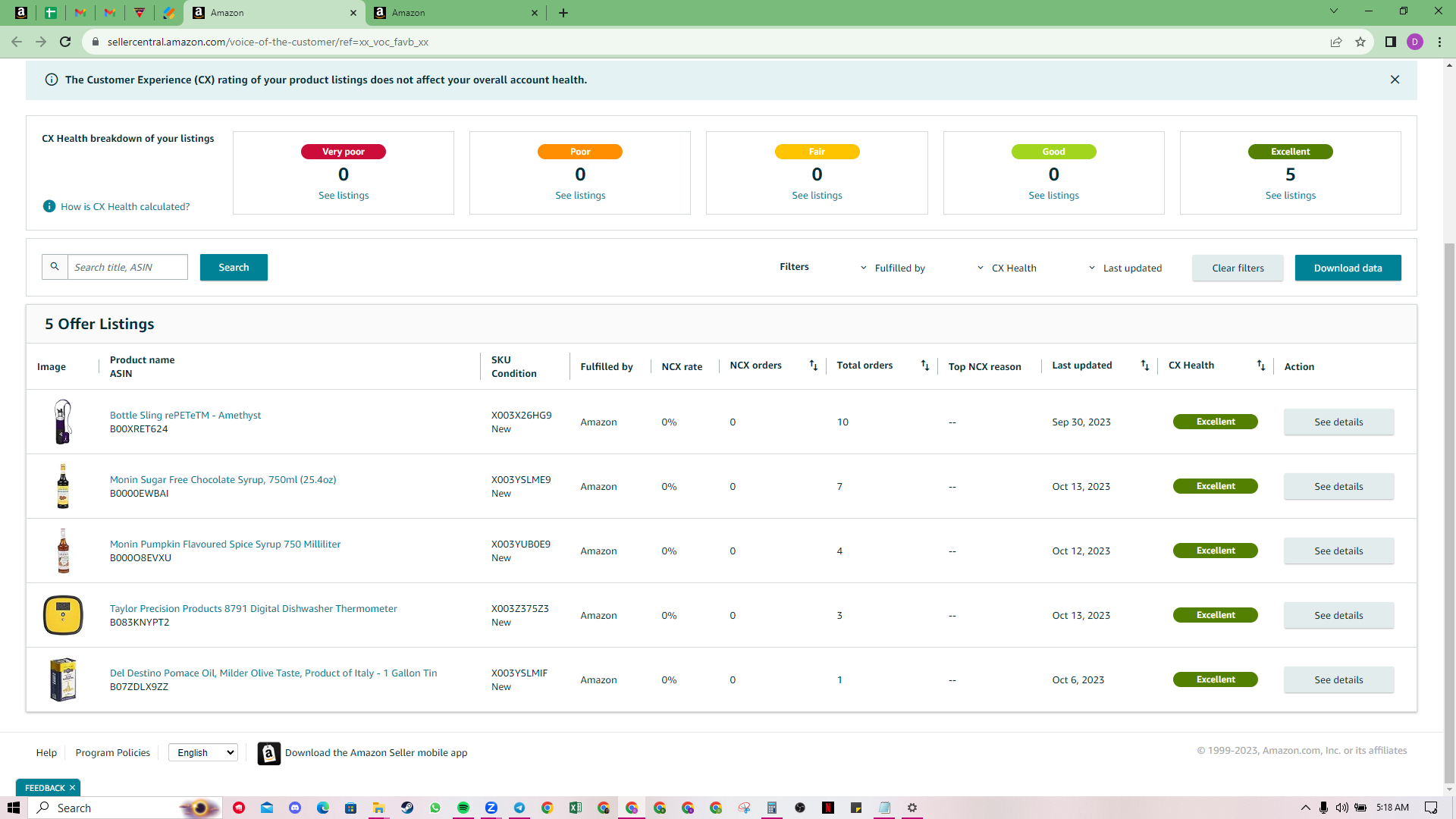Click the Del Destino Pomace Oil thumbnail
The width and height of the screenshot is (1456, 819).
(x=63, y=679)
